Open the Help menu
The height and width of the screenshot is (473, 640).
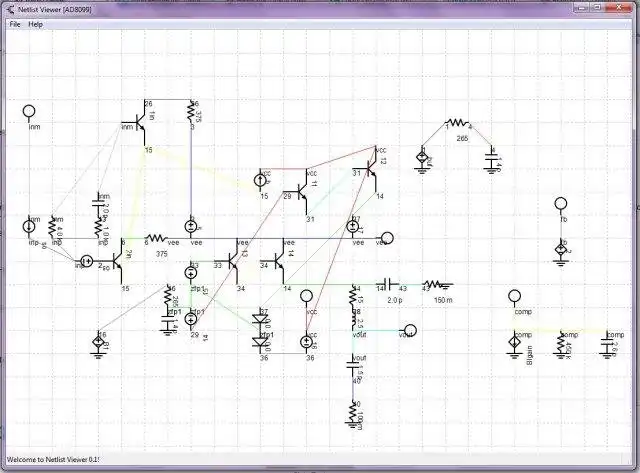[36, 24]
